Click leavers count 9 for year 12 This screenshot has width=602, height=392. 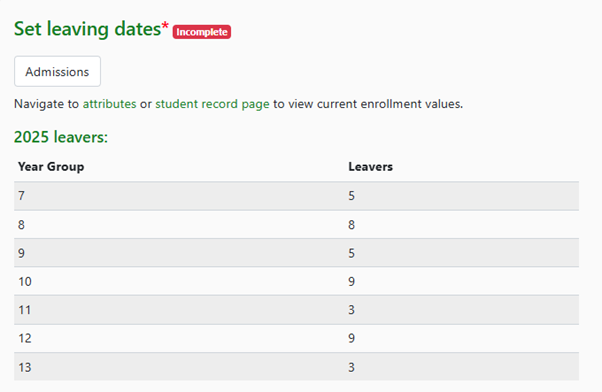(x=462, y=338)
